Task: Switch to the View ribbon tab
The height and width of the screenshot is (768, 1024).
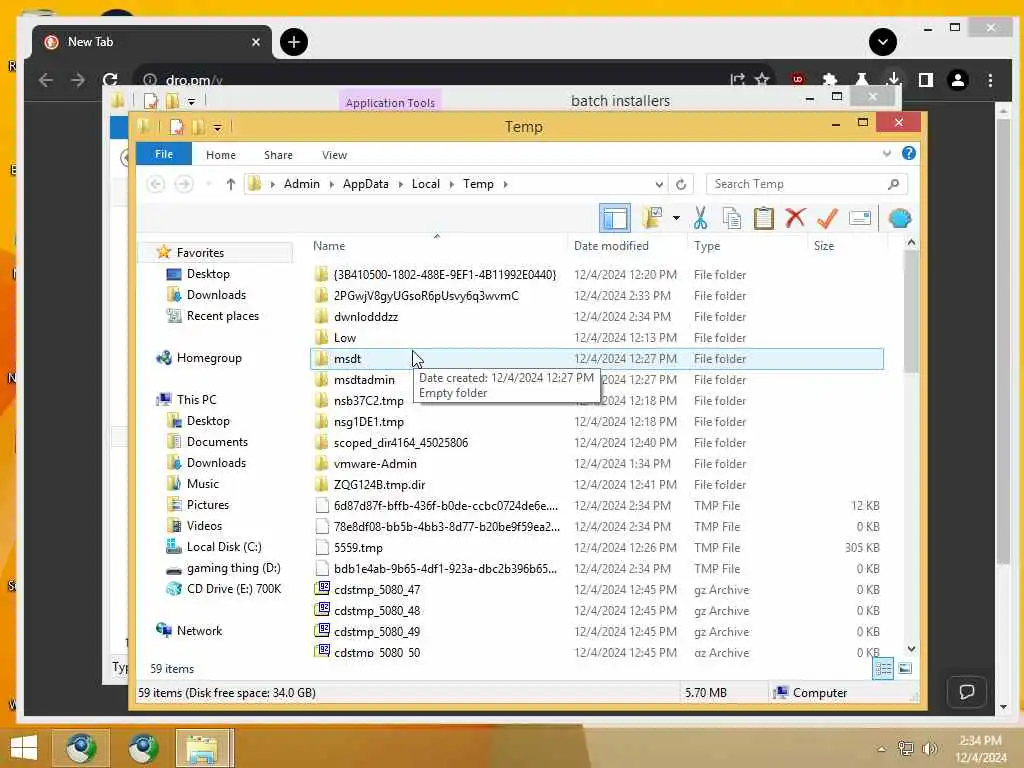Action: pos(334,155)
